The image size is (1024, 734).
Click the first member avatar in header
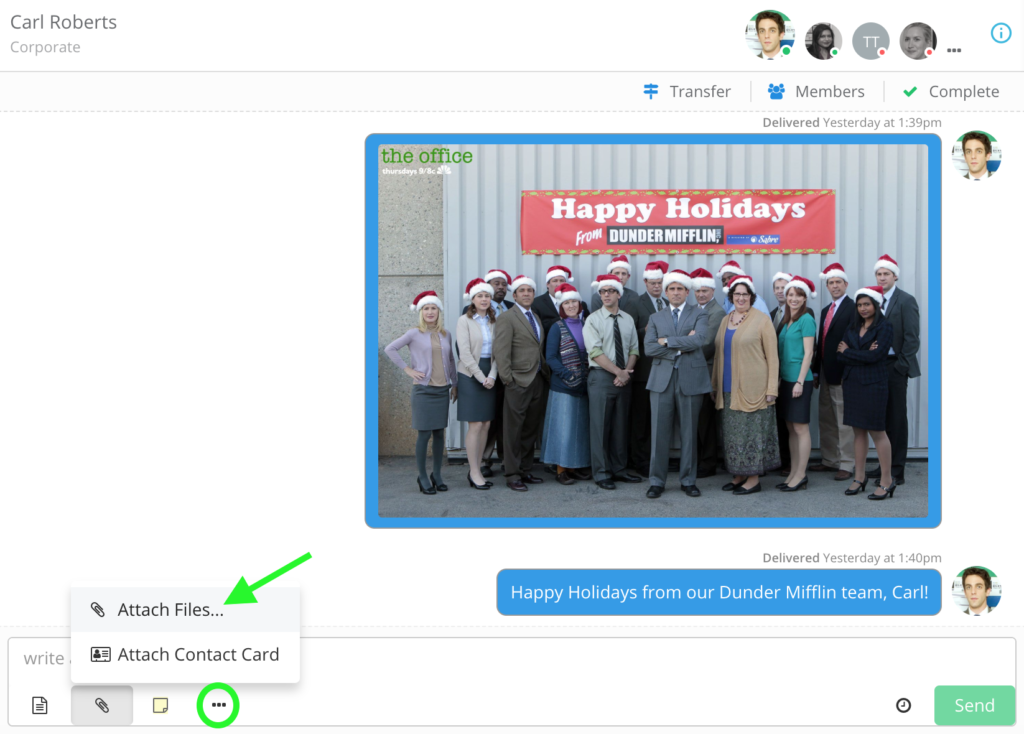tap(769, 36)
